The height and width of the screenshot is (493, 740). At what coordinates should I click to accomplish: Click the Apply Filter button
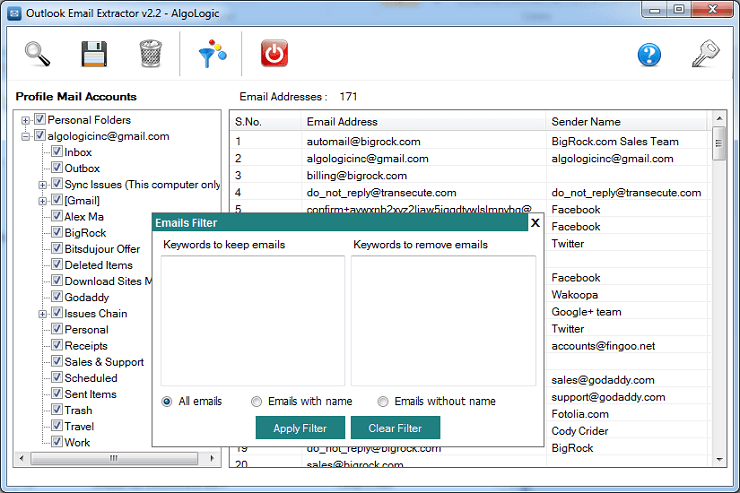[300, 428]
